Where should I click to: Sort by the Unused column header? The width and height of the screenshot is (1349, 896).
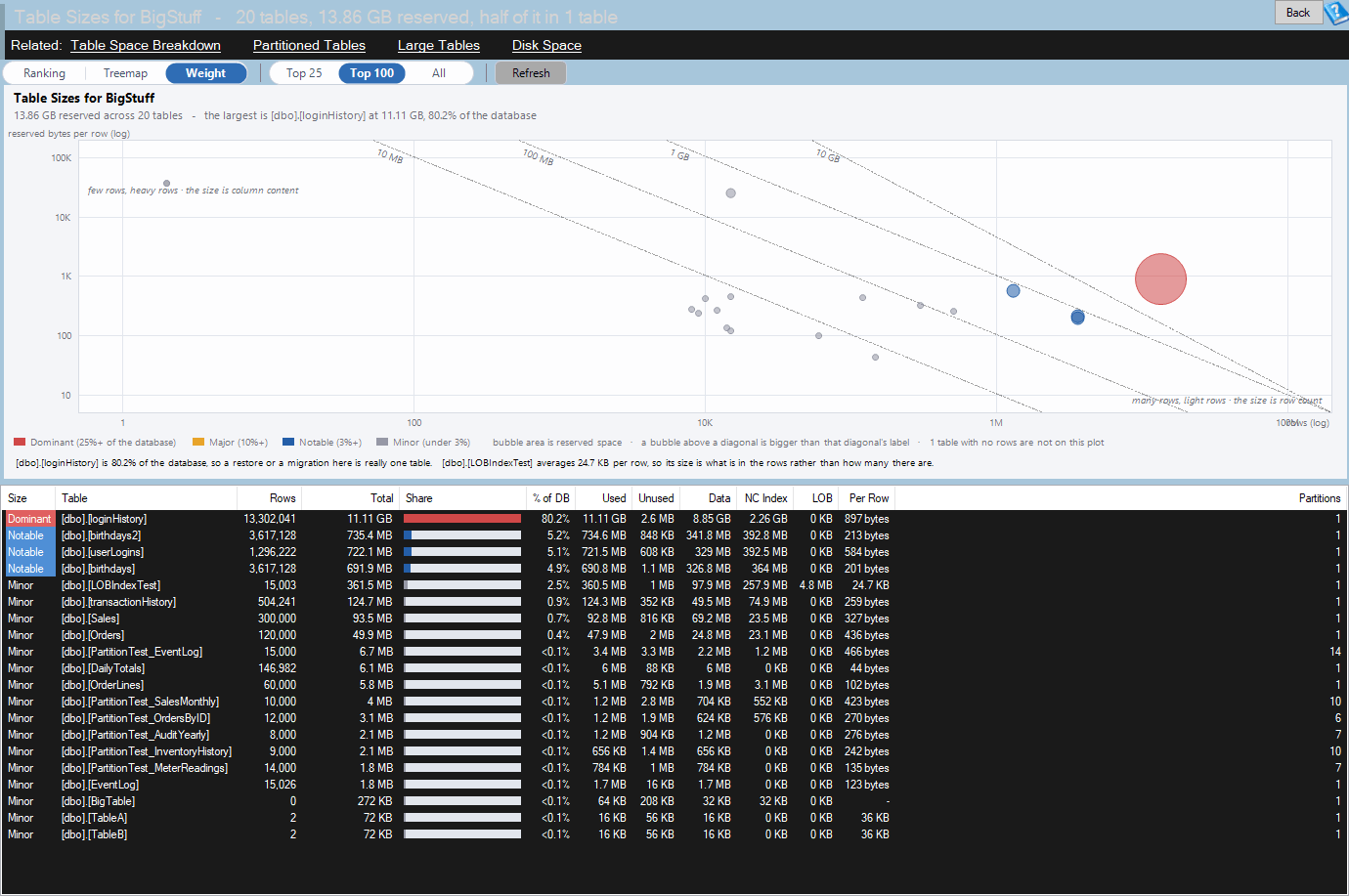click(x=656, y=498)
